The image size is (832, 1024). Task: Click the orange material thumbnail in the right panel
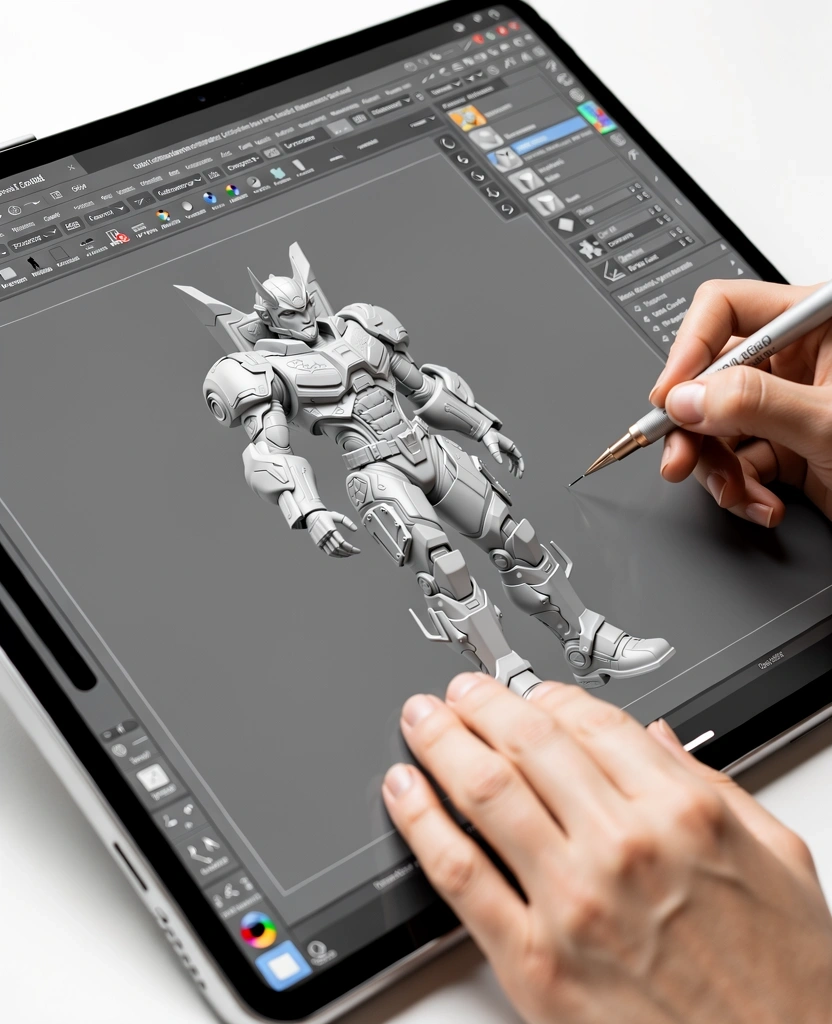(468, 118)
